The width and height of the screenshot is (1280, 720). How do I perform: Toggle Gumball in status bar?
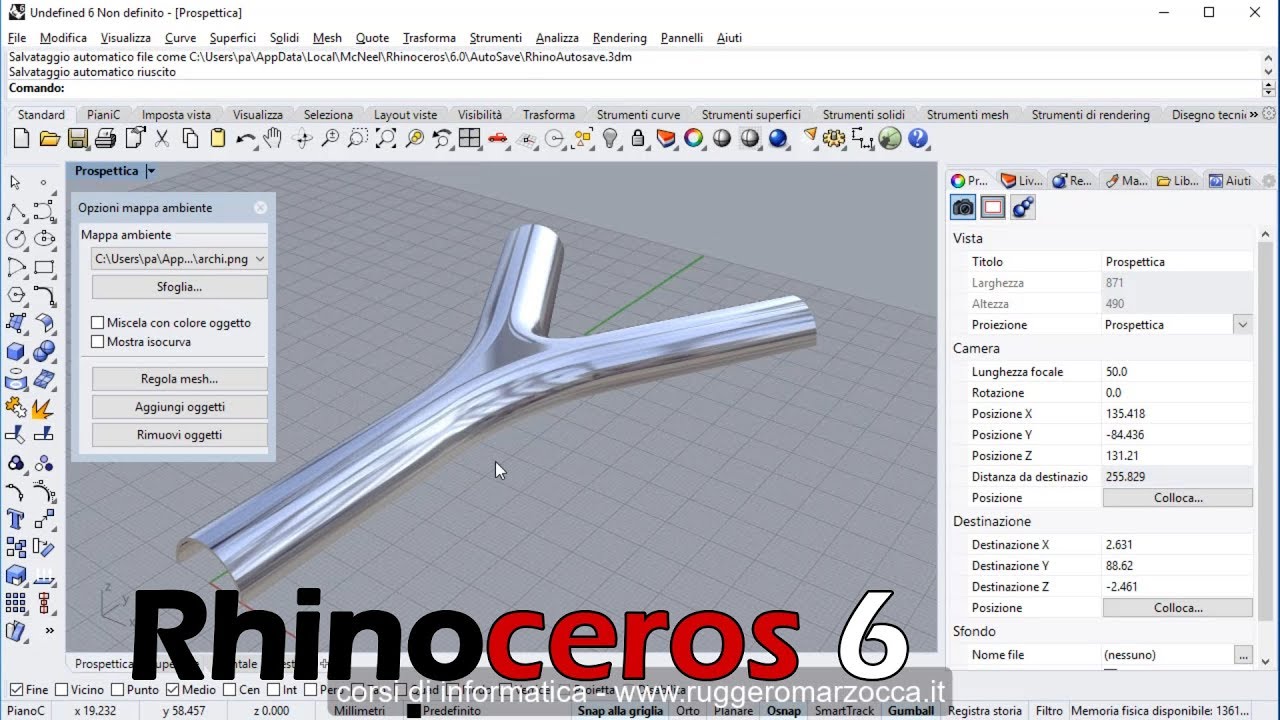[910, 711]
